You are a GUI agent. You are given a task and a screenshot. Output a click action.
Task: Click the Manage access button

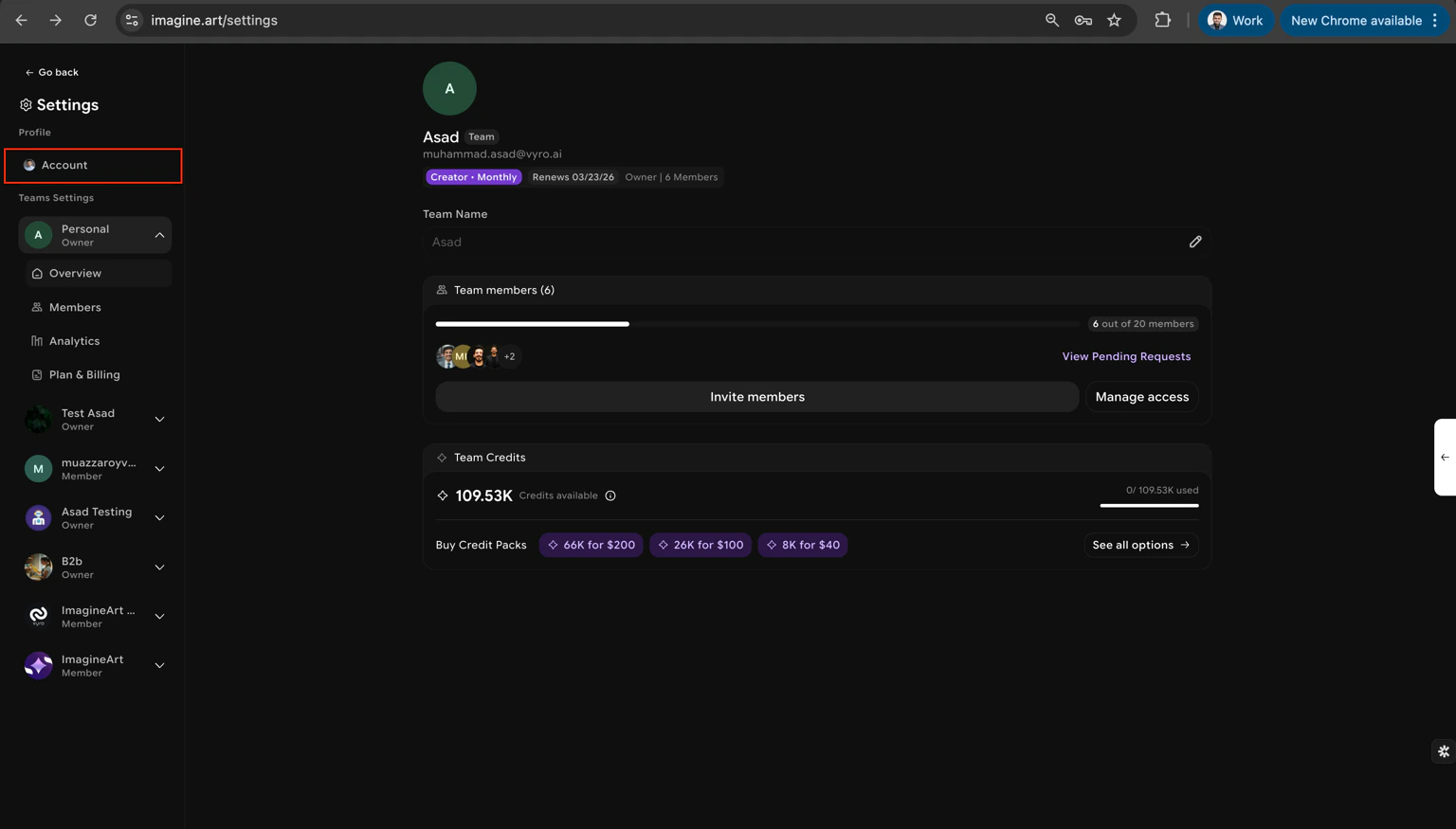click(1141, 397)
